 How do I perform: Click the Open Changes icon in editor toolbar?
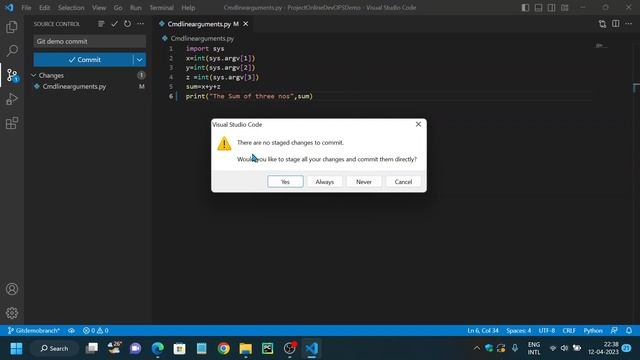(602, 24)
